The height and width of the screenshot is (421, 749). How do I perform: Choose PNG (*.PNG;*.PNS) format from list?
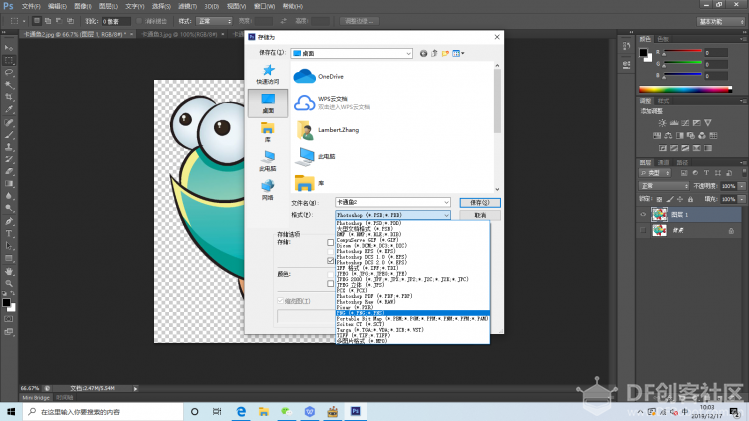(x=413, y=313)
